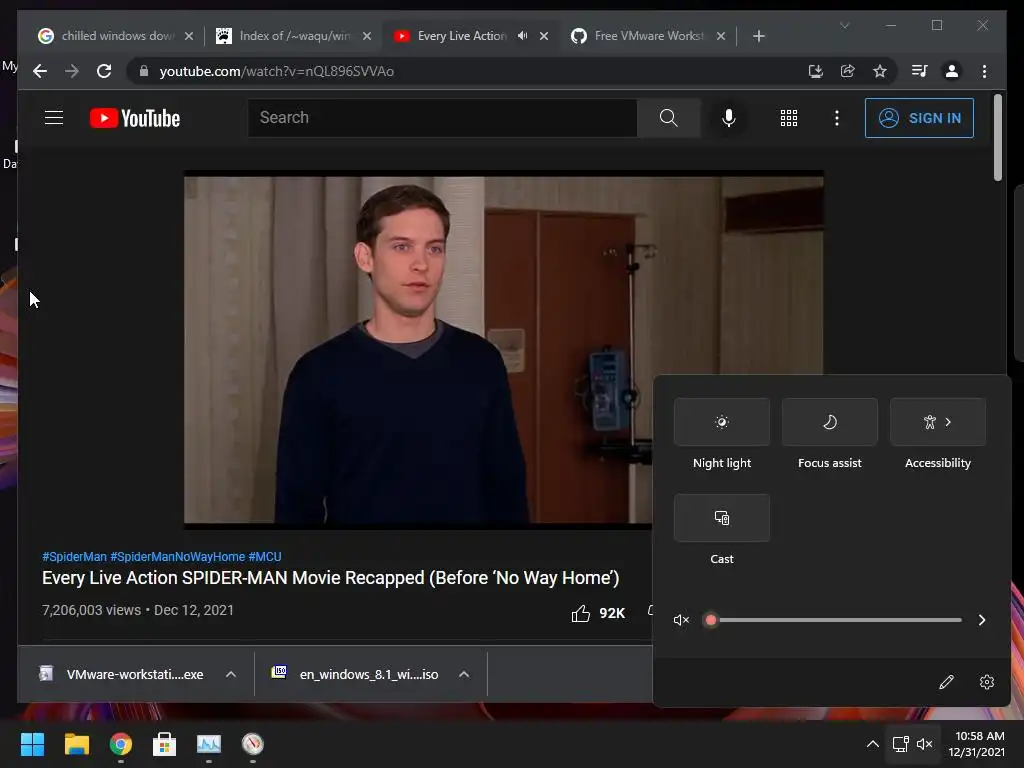Open Chrome three-dot menu
Screen dimensions: 1024x768
tap(984, 71)
